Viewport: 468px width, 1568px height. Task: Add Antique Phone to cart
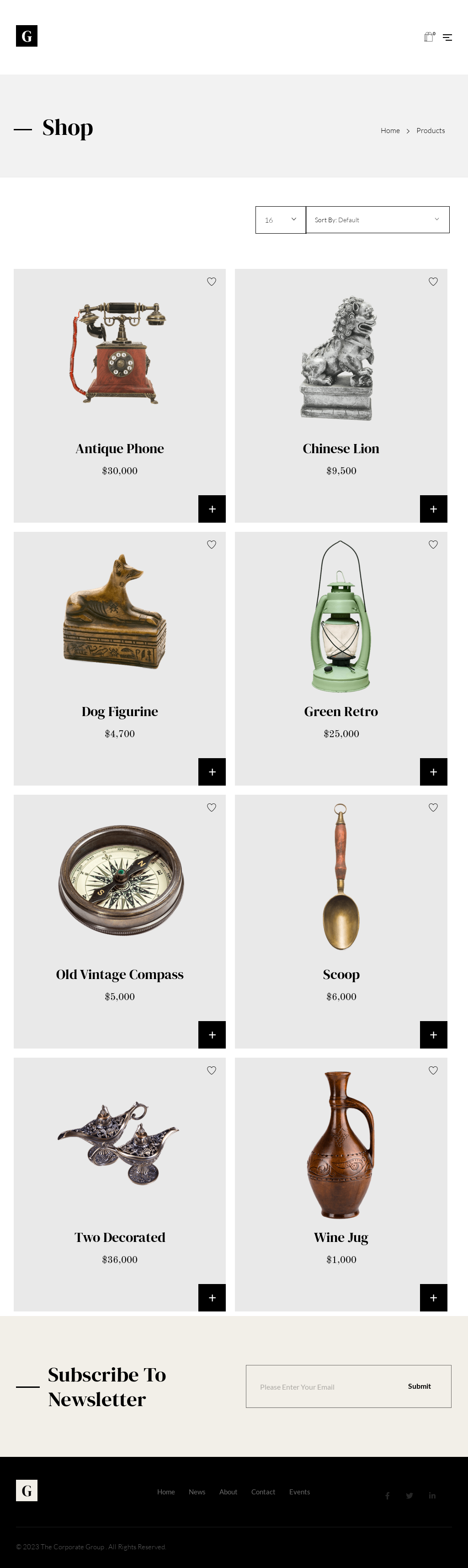tap(212, 509)
